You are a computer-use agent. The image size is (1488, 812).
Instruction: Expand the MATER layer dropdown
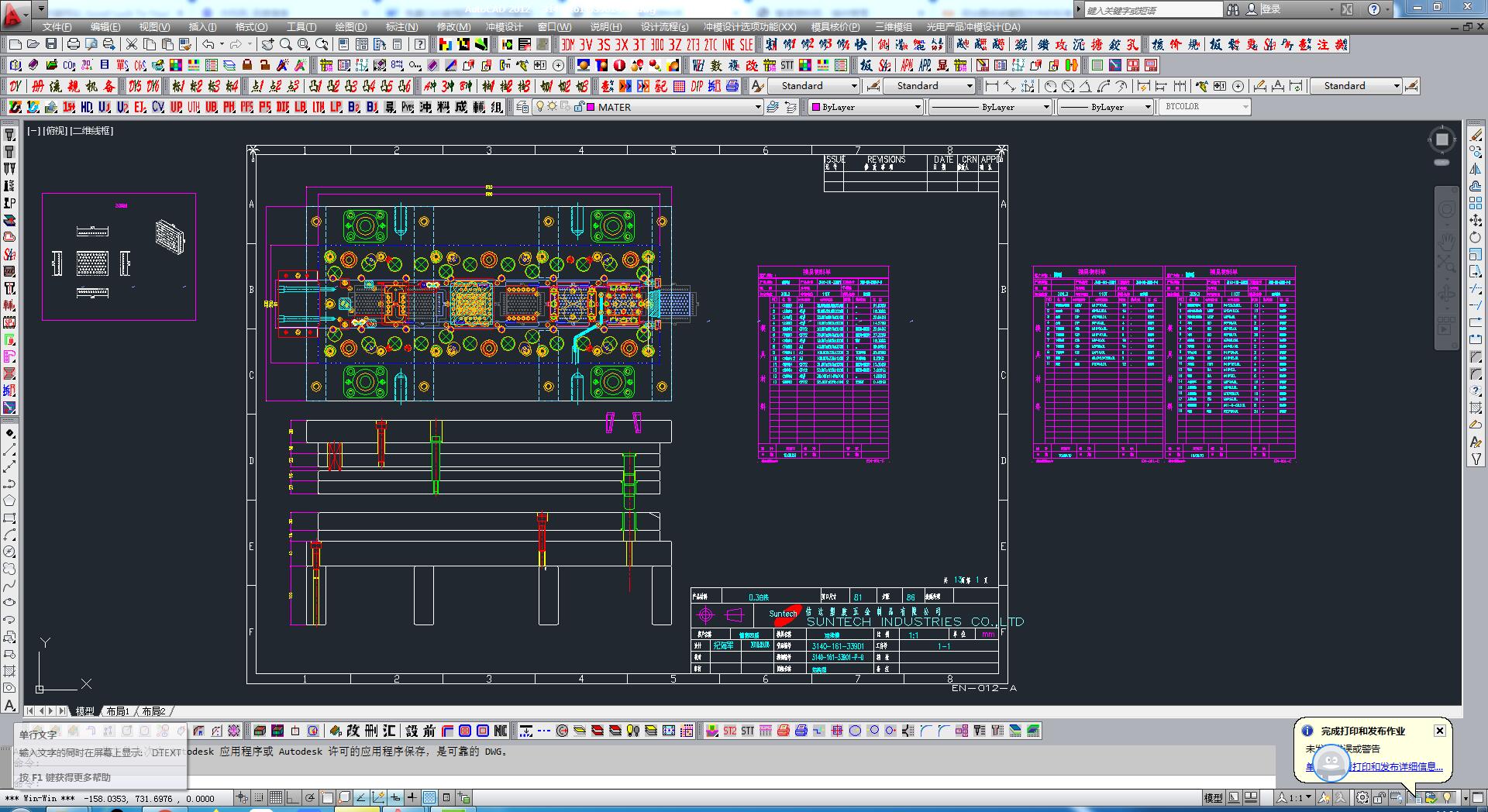click(x=757, y=107)
